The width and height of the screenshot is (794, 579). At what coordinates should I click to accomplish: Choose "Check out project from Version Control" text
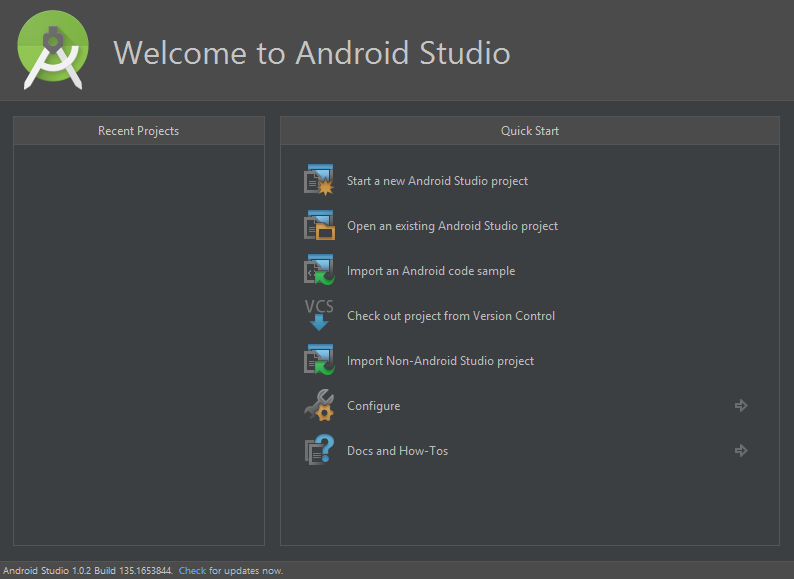(x=451, y=316)
